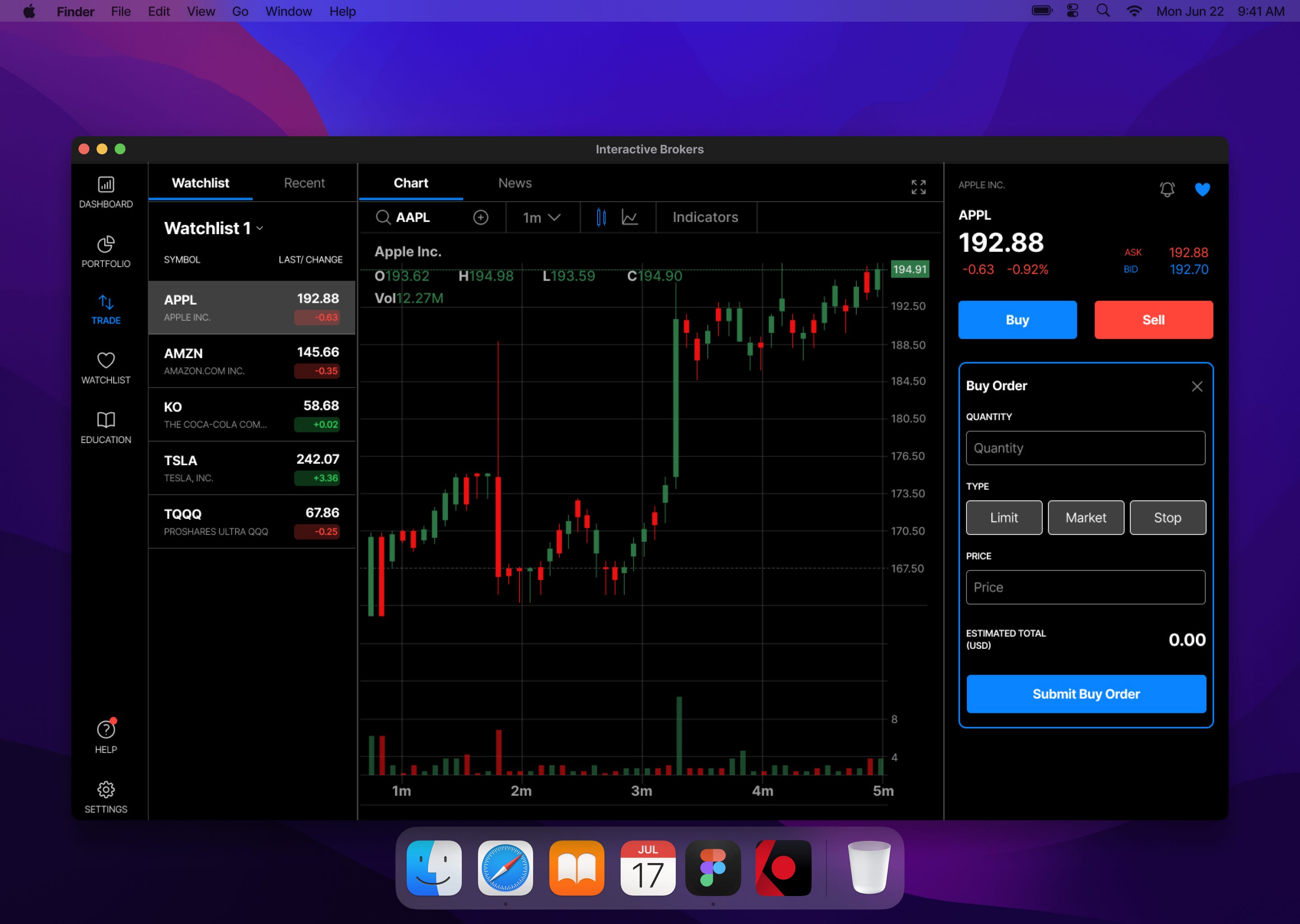Switch to the News tab
The height and width of the screenshot is (924, 1300).
click(x=515, y=183)
